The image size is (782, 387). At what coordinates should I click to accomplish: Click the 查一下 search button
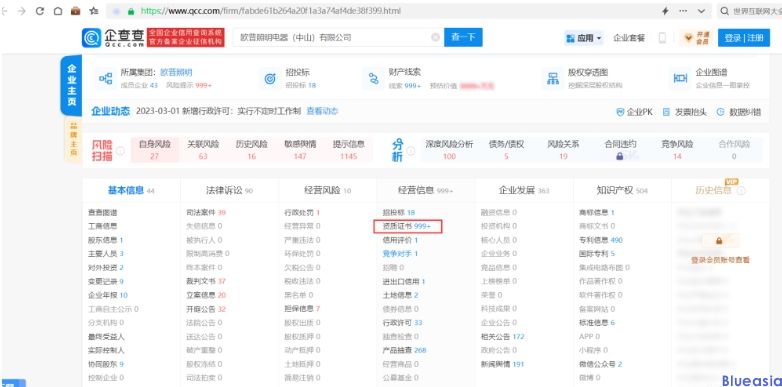pyautogui.click(x=463, y=37)
